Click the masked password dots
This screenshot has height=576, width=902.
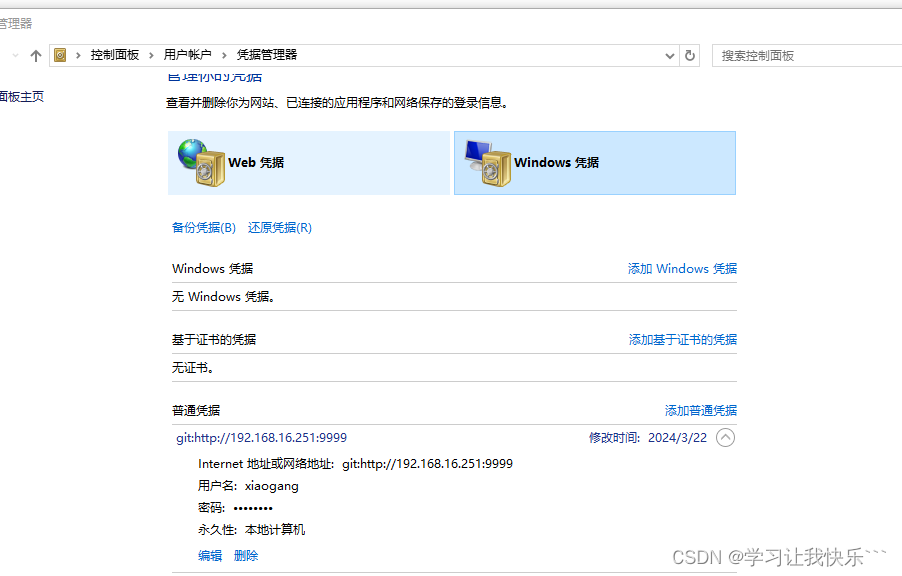253,508
